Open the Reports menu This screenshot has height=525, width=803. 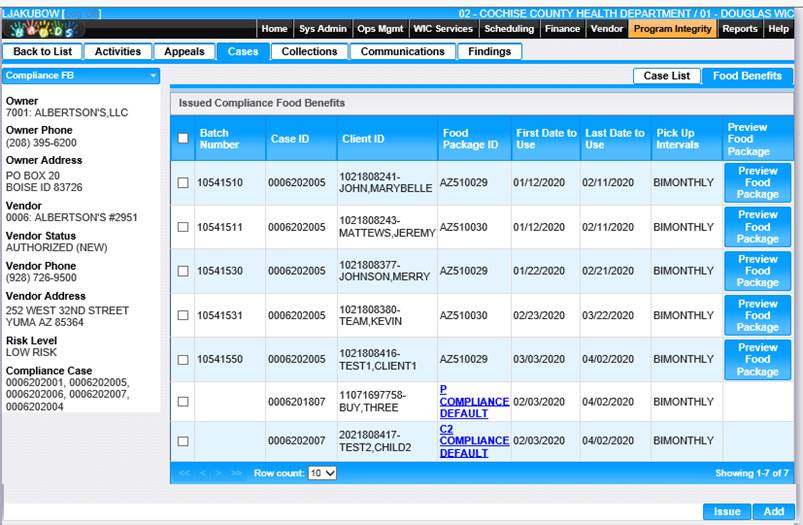coord(739,29)
